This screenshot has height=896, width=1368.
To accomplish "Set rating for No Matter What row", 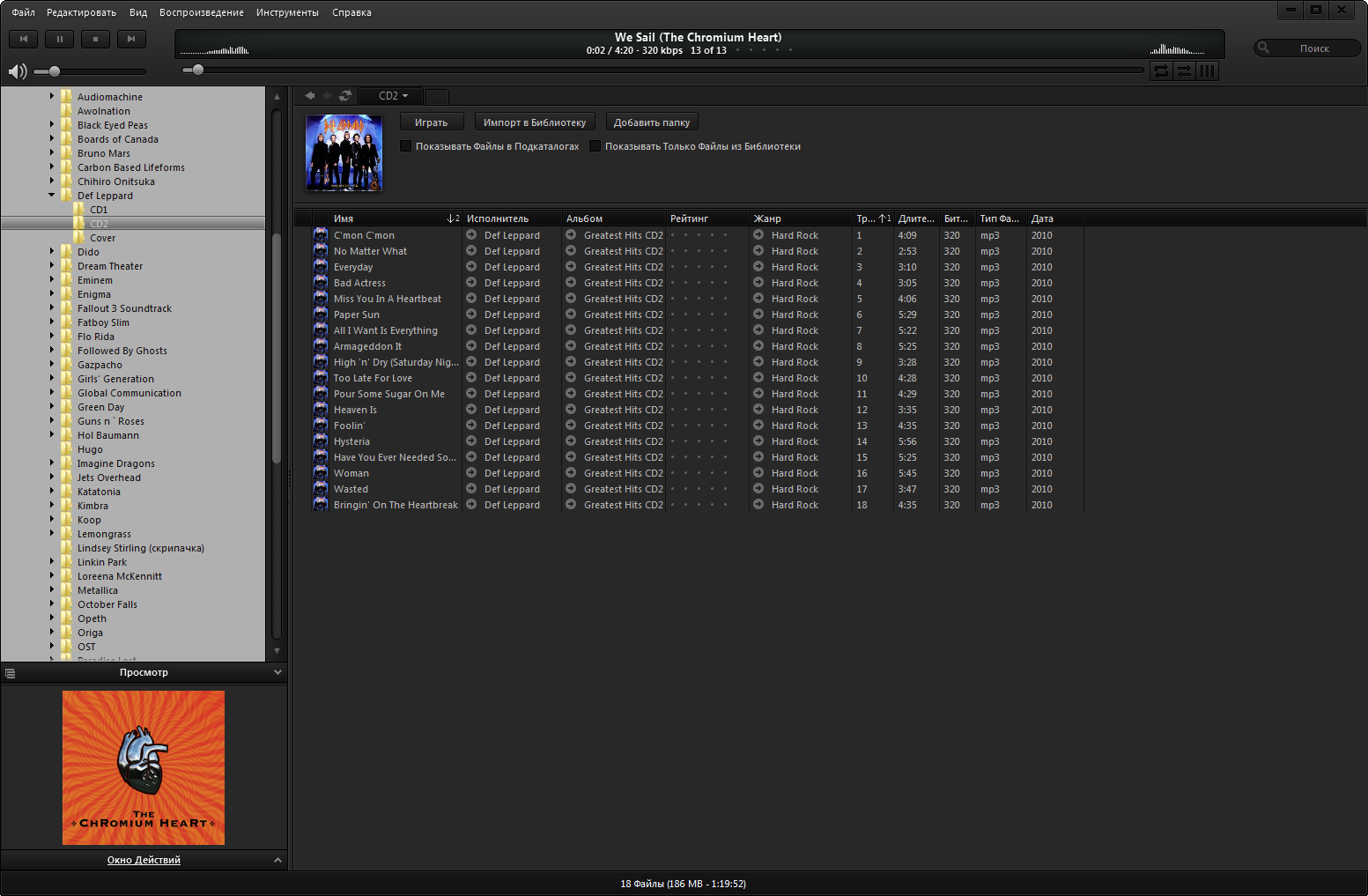I will tap(699, 251).
